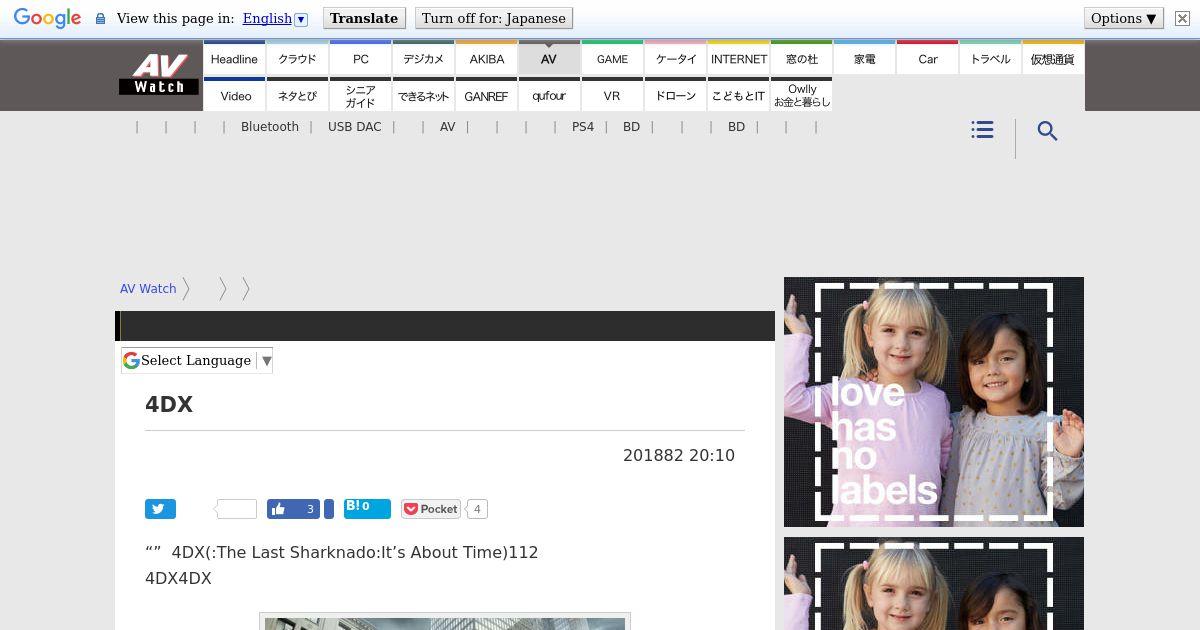Open the Select Language dropdown
The image size is (1200, 630).
coord(197,360)
